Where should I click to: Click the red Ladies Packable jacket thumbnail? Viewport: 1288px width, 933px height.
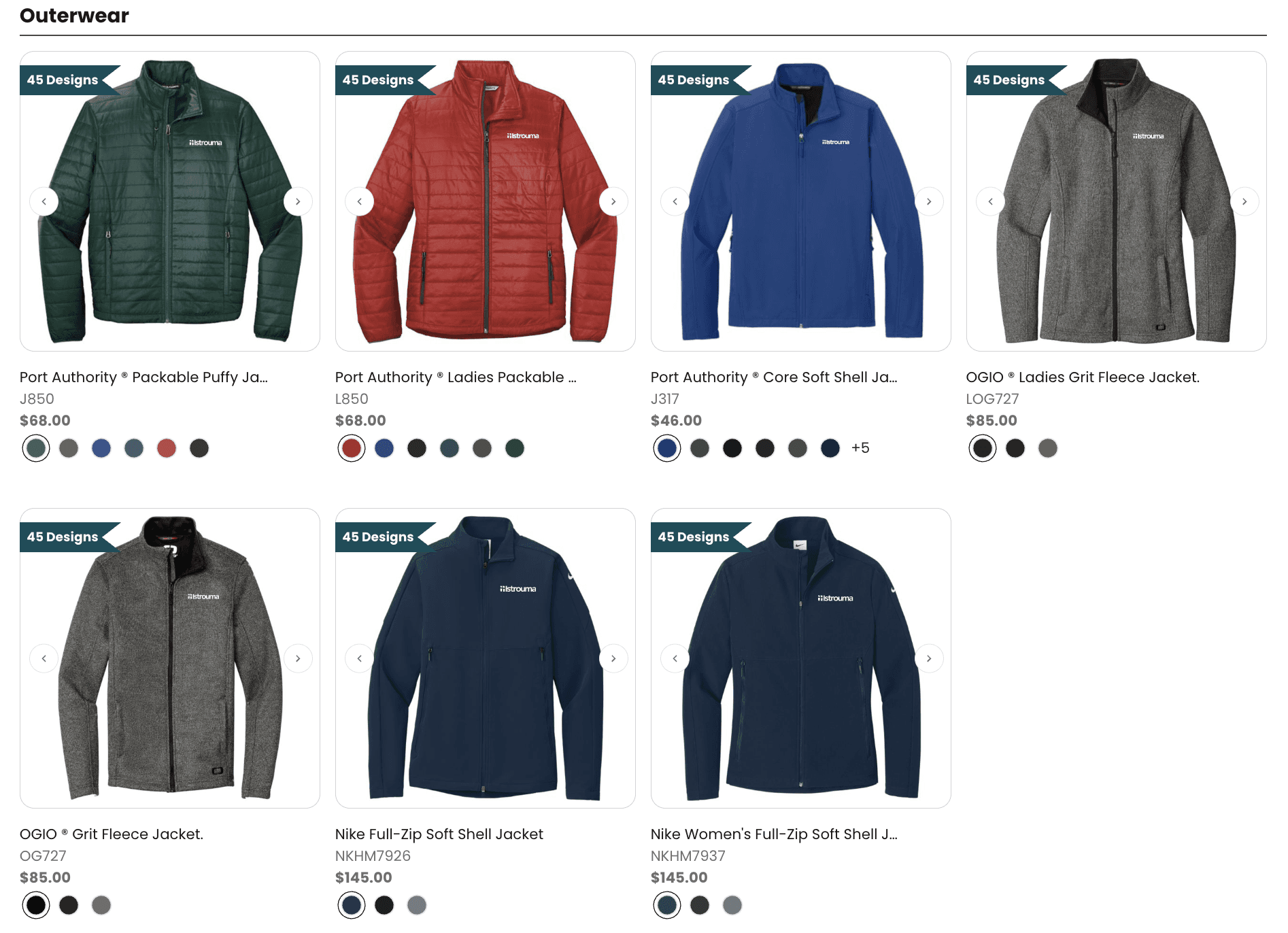pos(486,201)
